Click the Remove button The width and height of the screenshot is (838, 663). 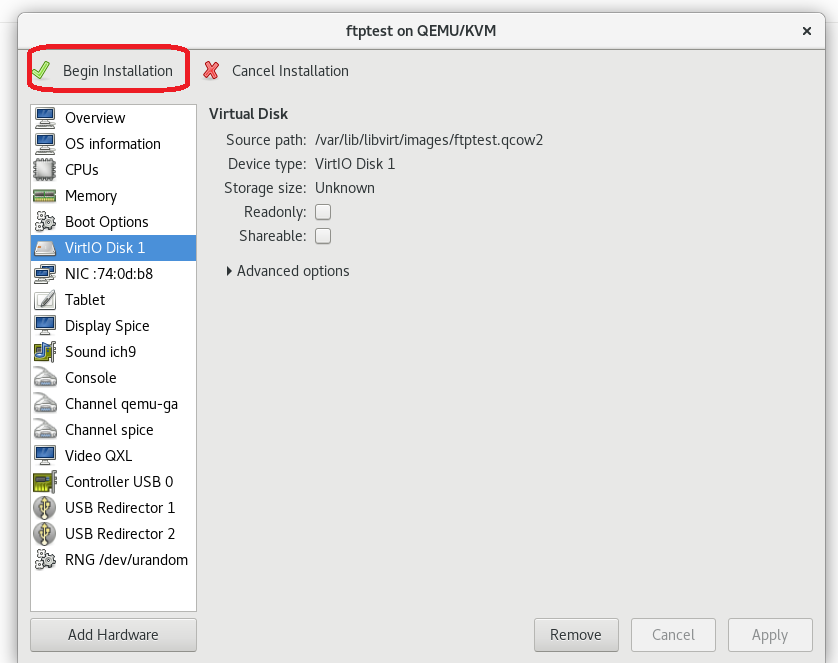[x=576, y=635]
